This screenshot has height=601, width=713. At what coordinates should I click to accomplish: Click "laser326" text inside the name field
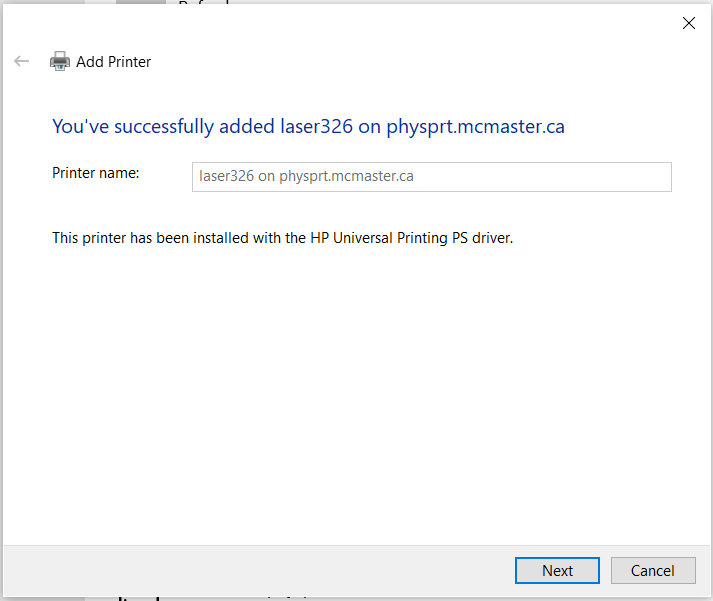[226, 177]
